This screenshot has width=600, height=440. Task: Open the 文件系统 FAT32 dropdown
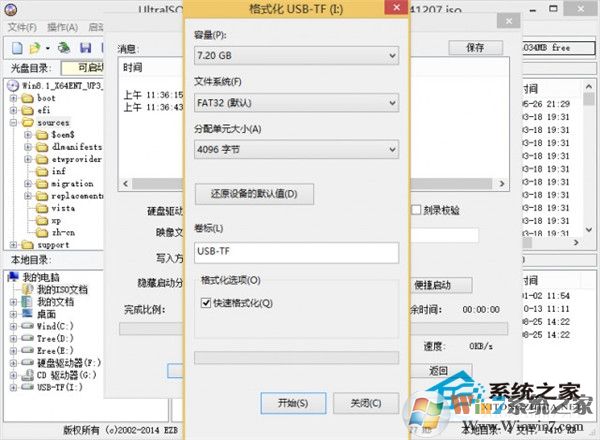tap(296, 103)
